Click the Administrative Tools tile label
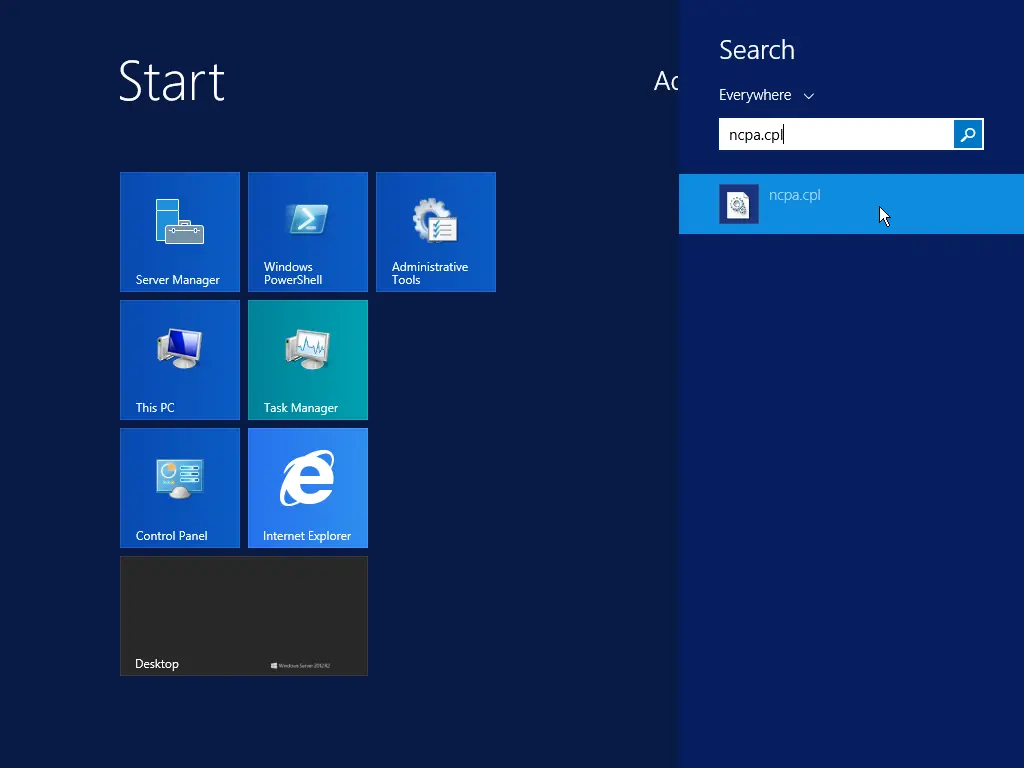This screenshot has height=768, width=1024. click(x=430, y=273)
